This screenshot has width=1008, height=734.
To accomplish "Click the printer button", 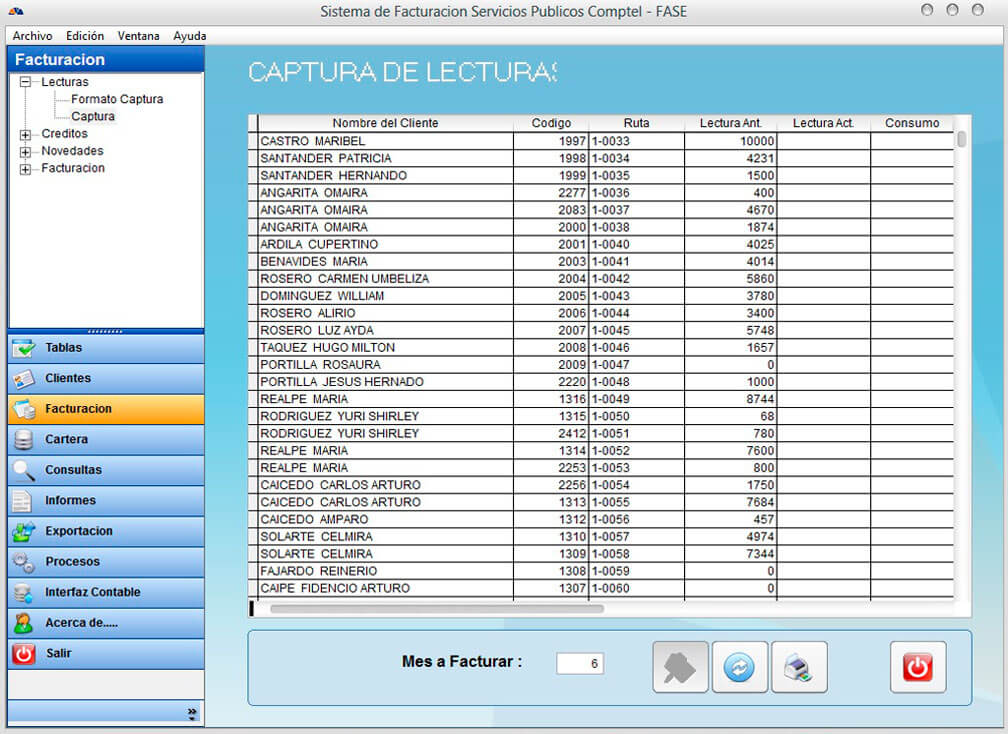I will (x=799, y=667).
